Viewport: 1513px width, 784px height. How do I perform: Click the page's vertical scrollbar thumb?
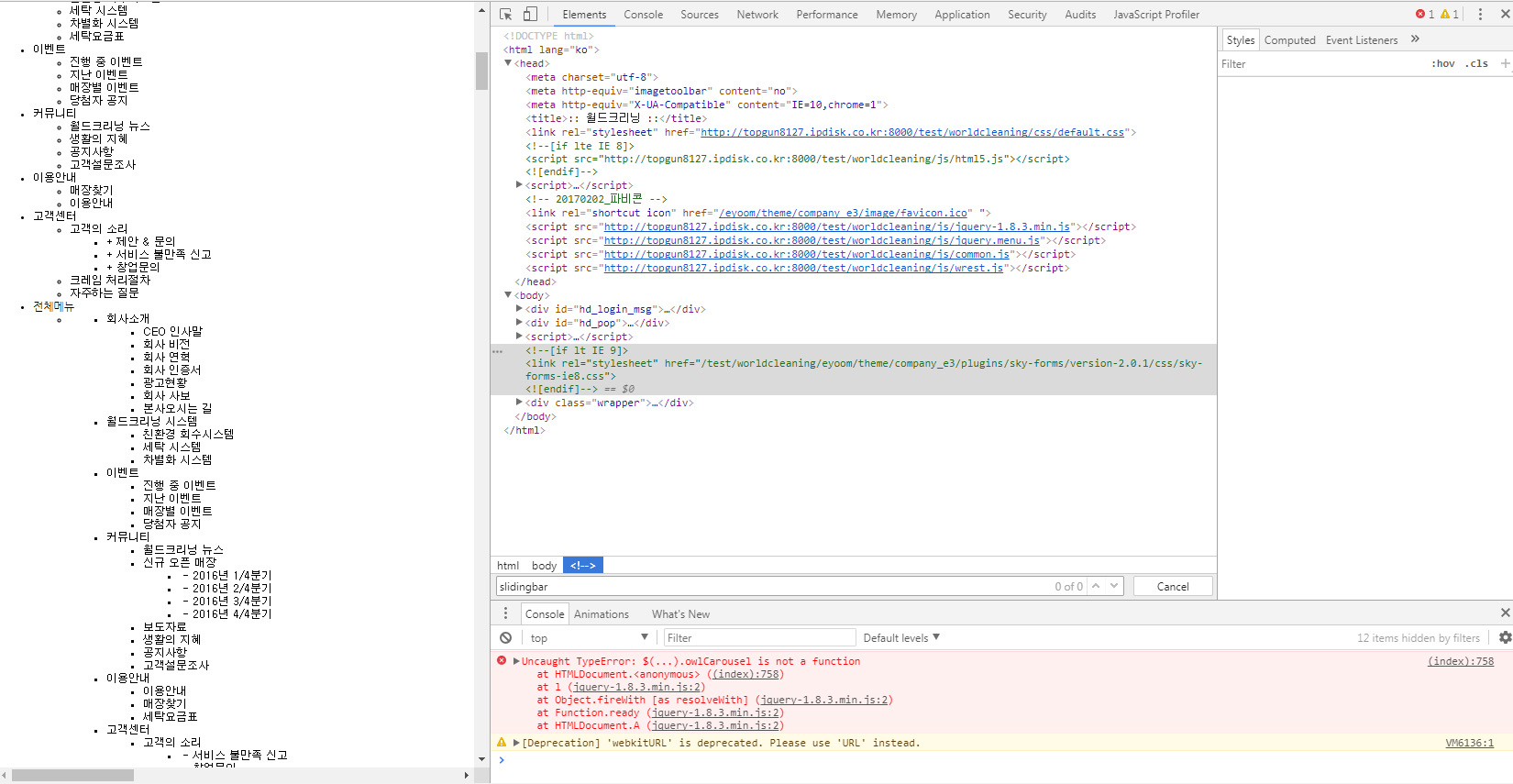tap(481, 71)
